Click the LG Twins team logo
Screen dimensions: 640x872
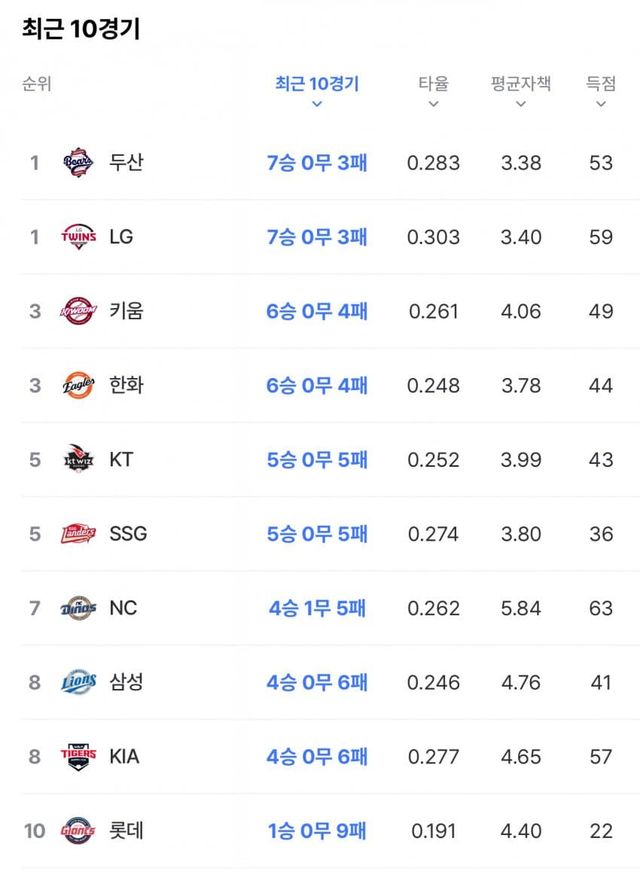tap(78, 236)
